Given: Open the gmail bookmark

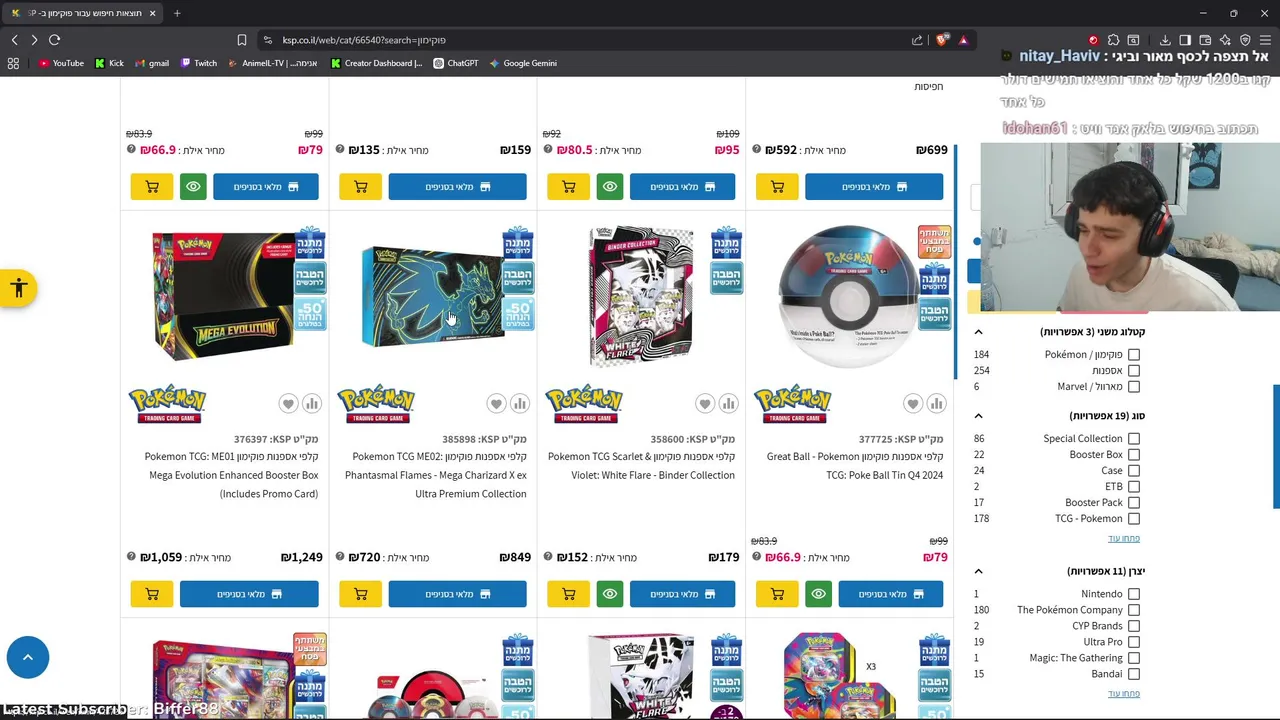Looking at the screenshot, I should pos(151,63).
